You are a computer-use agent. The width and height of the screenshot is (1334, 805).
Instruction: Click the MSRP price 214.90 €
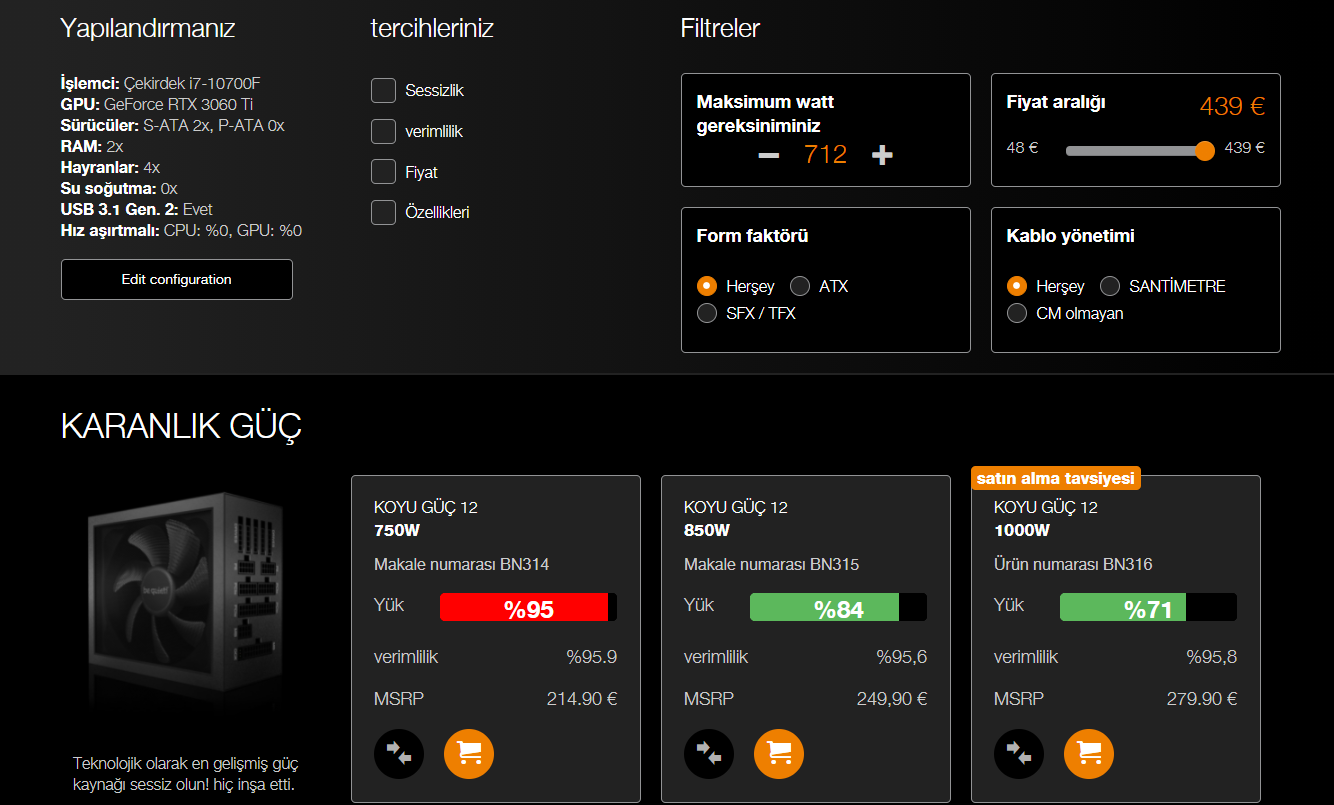point(582,699)
